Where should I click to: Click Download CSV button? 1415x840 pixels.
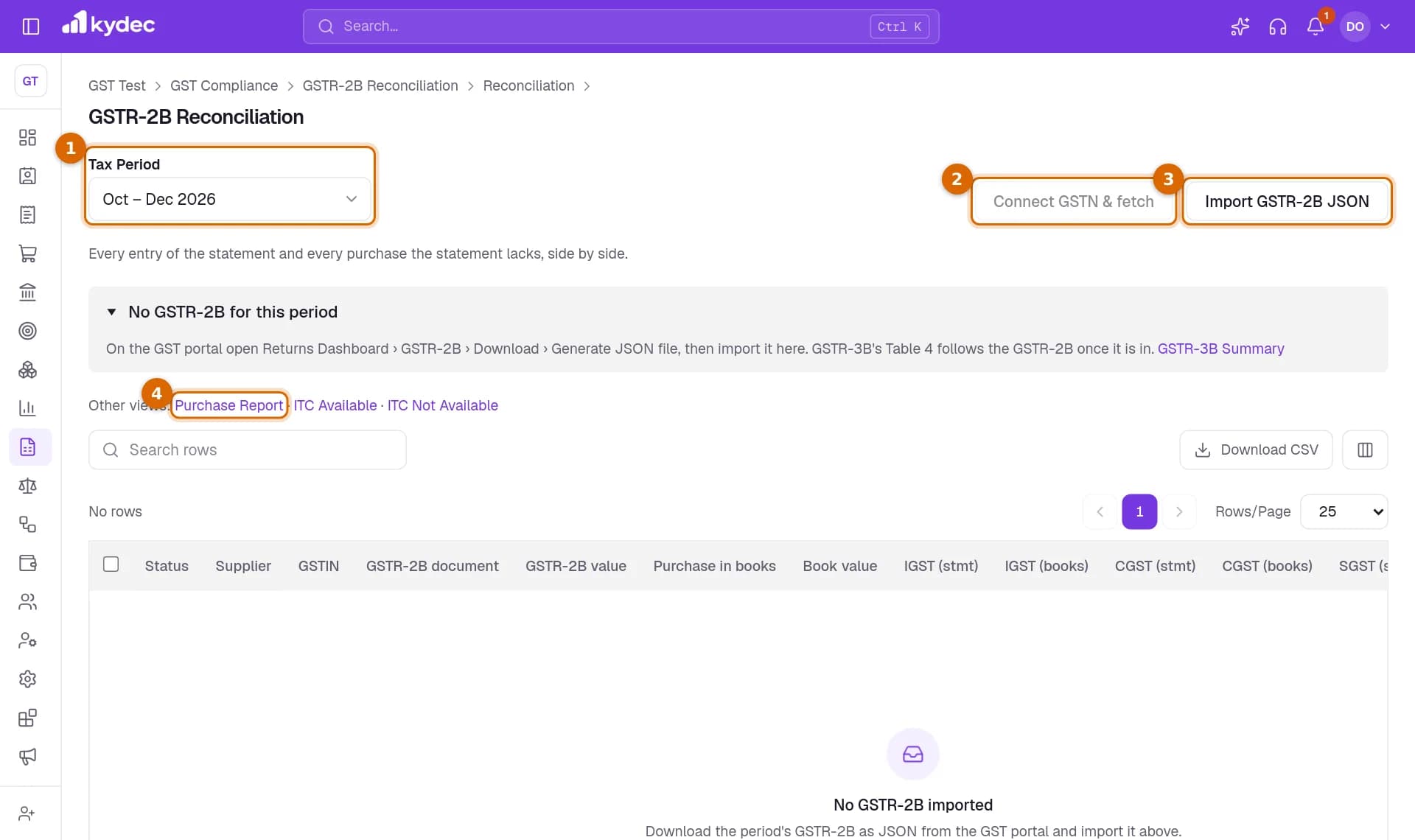[1256, 449]
